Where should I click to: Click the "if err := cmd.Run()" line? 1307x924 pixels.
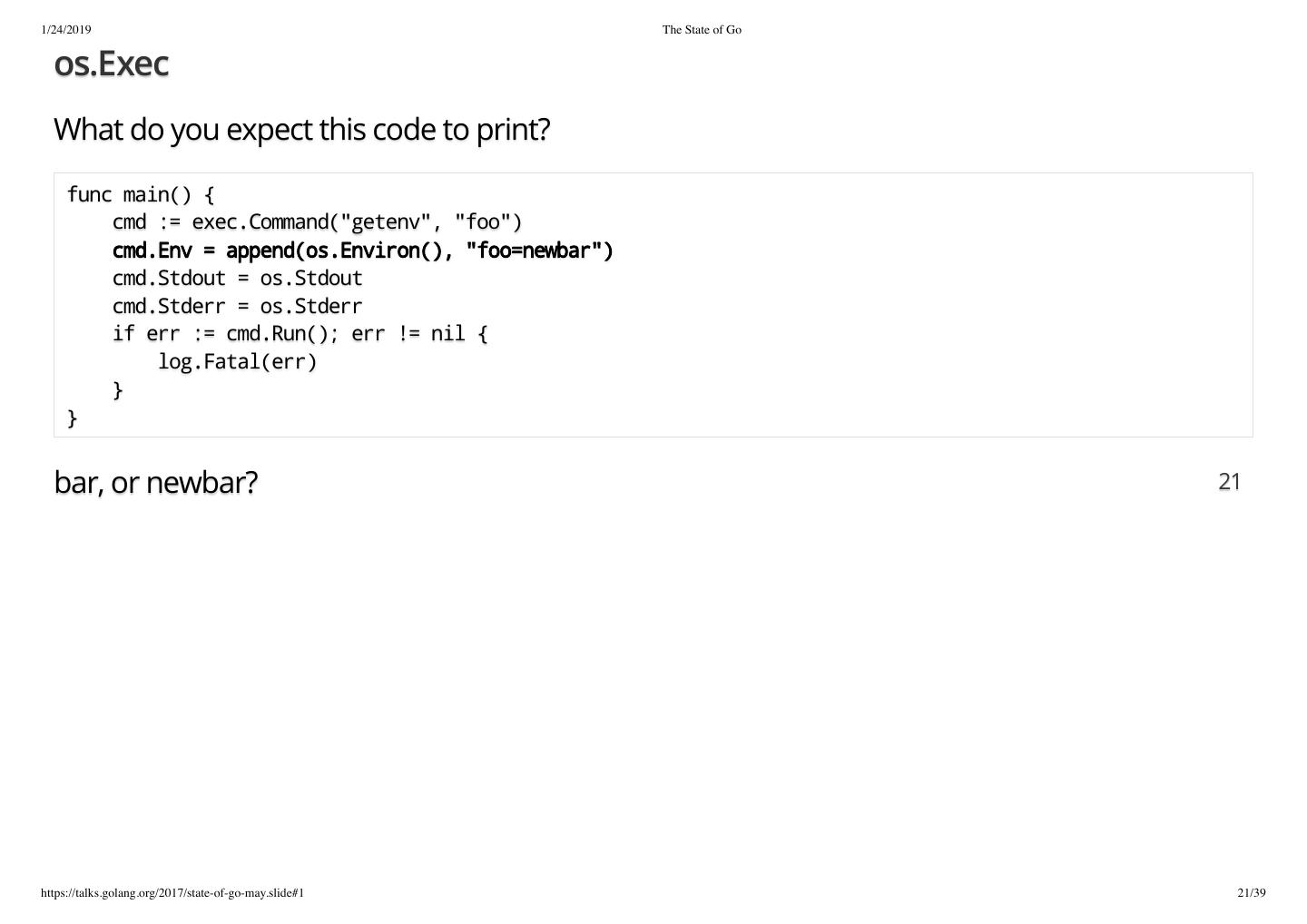click(x=300, y=334)
